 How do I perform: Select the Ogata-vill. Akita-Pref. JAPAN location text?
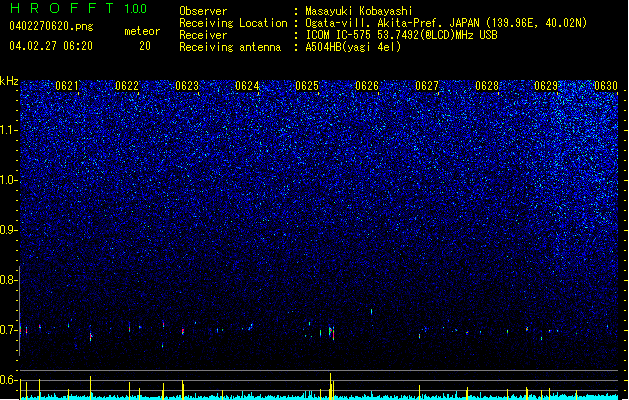click(x=446, y=23)
